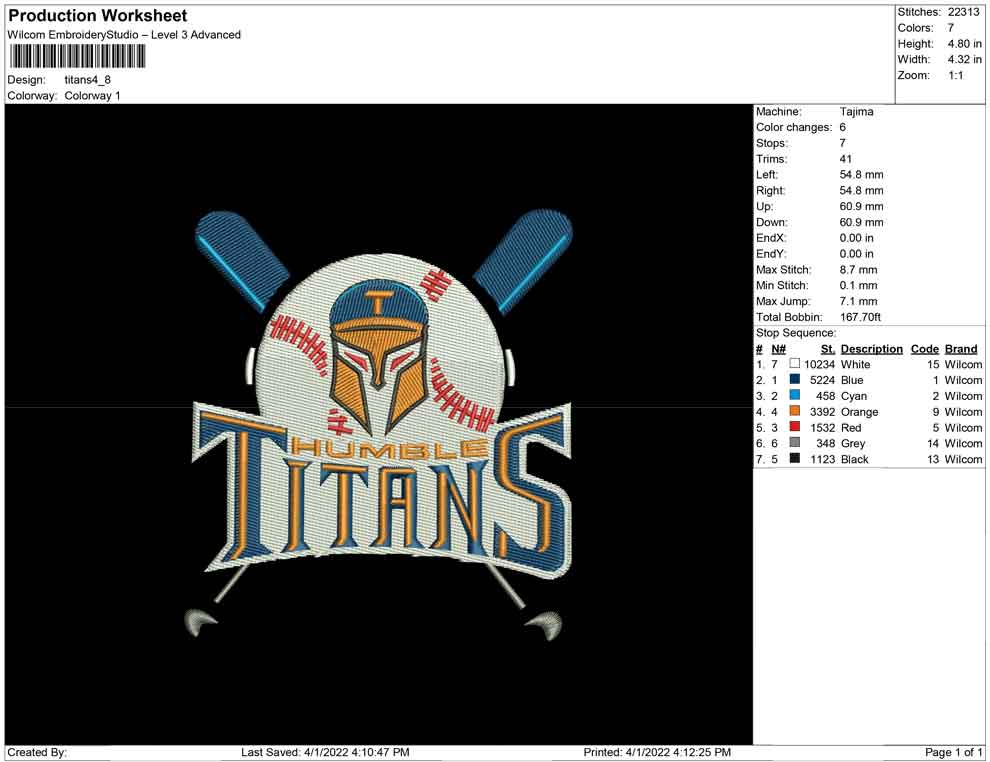Click the Height value '4.80 in'
This screenshot has width=990, height=762.
[x=965, y=44]
